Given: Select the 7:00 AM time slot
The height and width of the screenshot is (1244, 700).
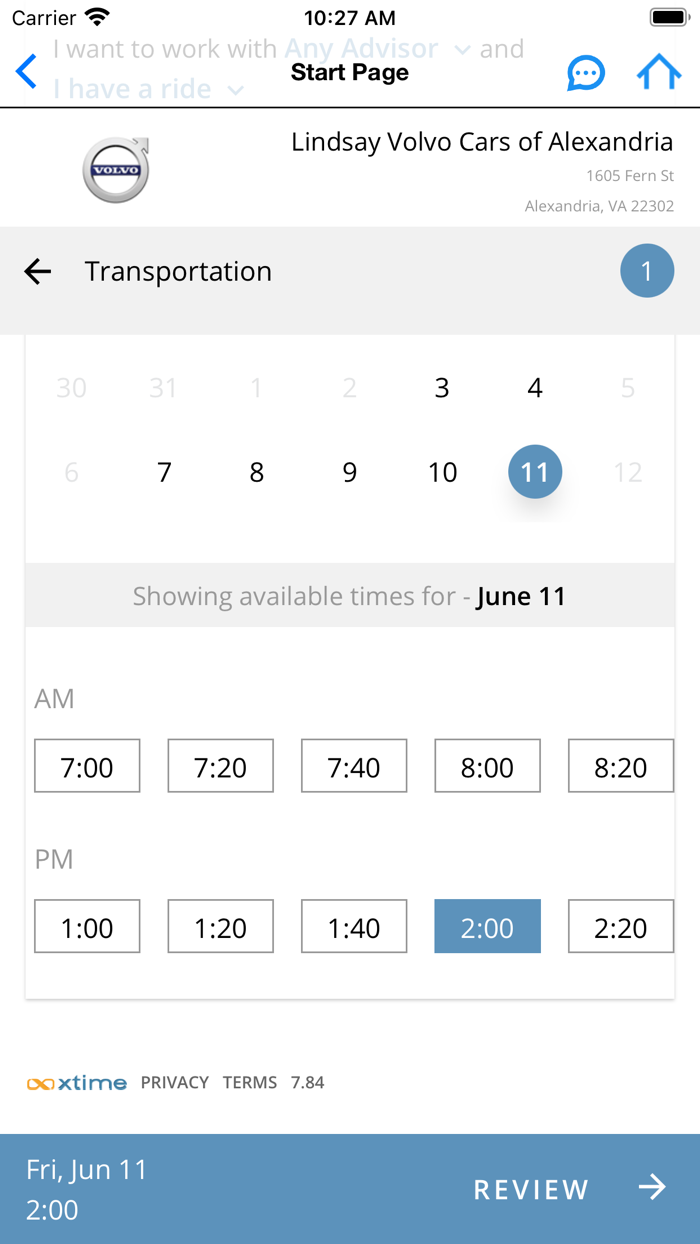Looking at the screenshot, I should click(x=87, y=766).
